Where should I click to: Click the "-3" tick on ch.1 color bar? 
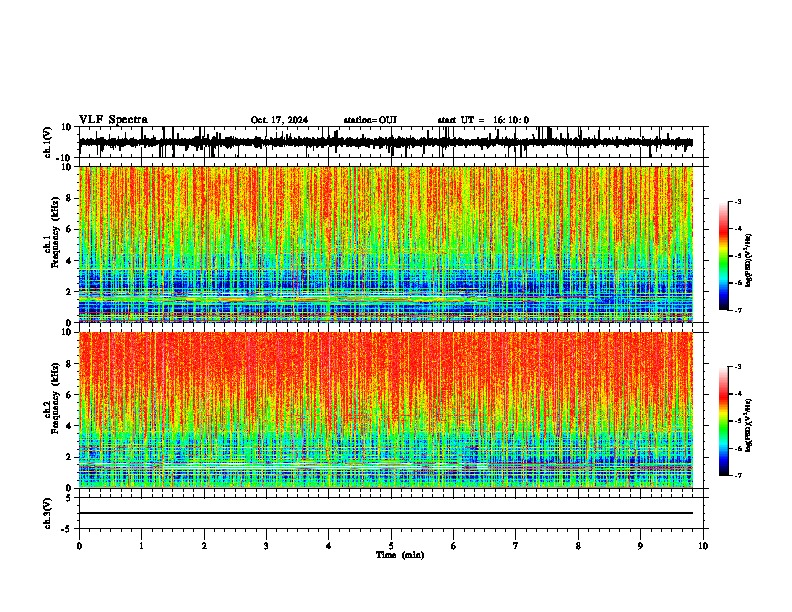coord(737,202)
